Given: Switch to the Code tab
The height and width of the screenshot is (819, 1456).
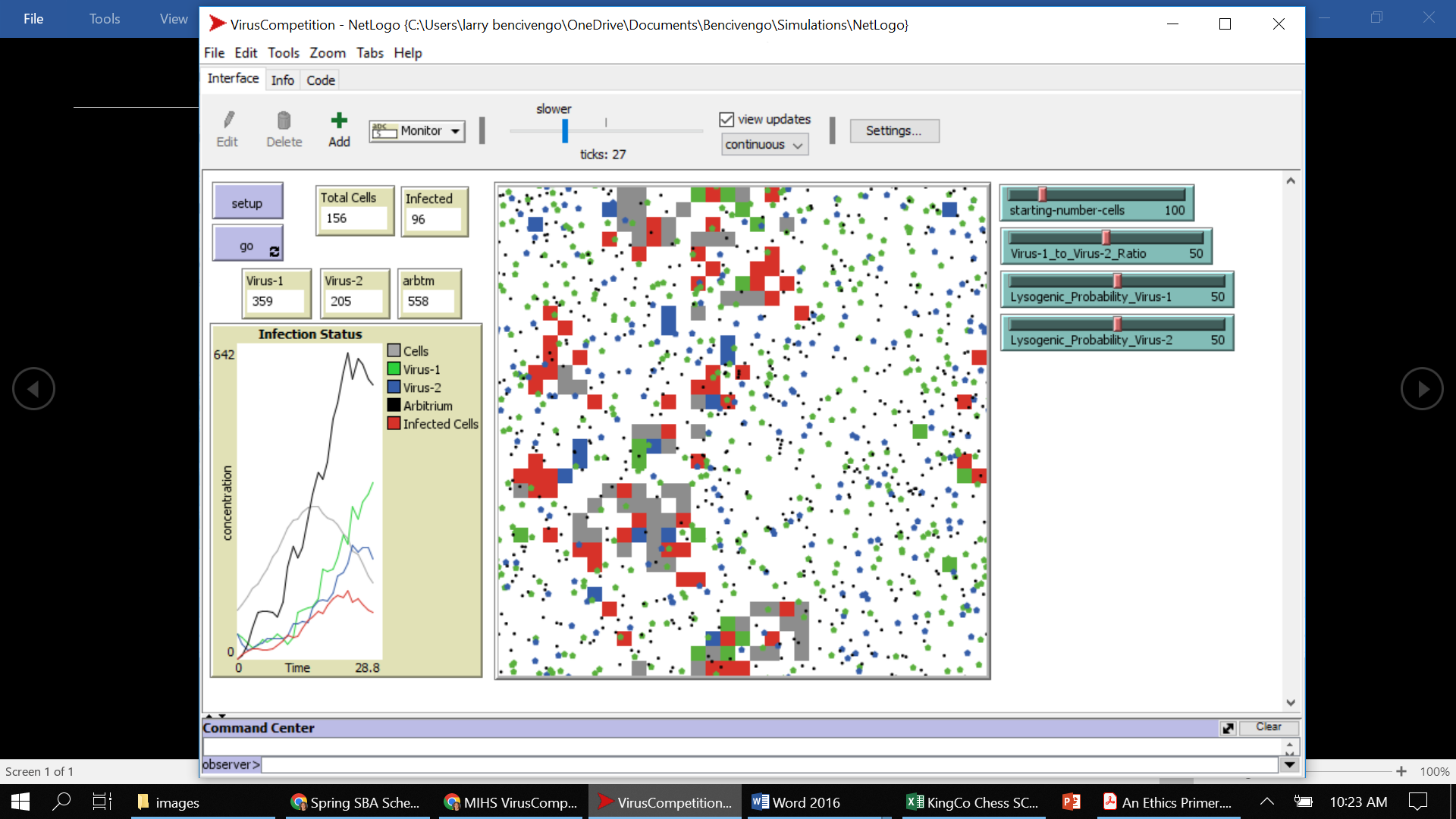Looking at the screenshot, I should (x=319, y=80).
